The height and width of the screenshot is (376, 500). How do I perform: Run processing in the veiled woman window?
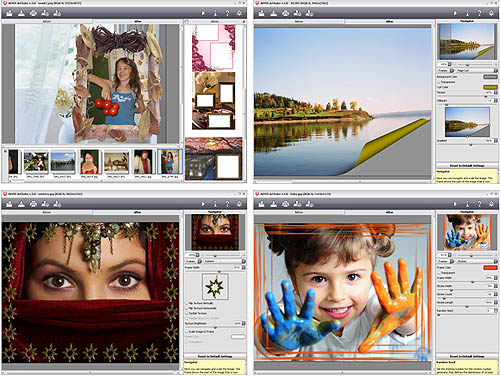click(203, 204)
